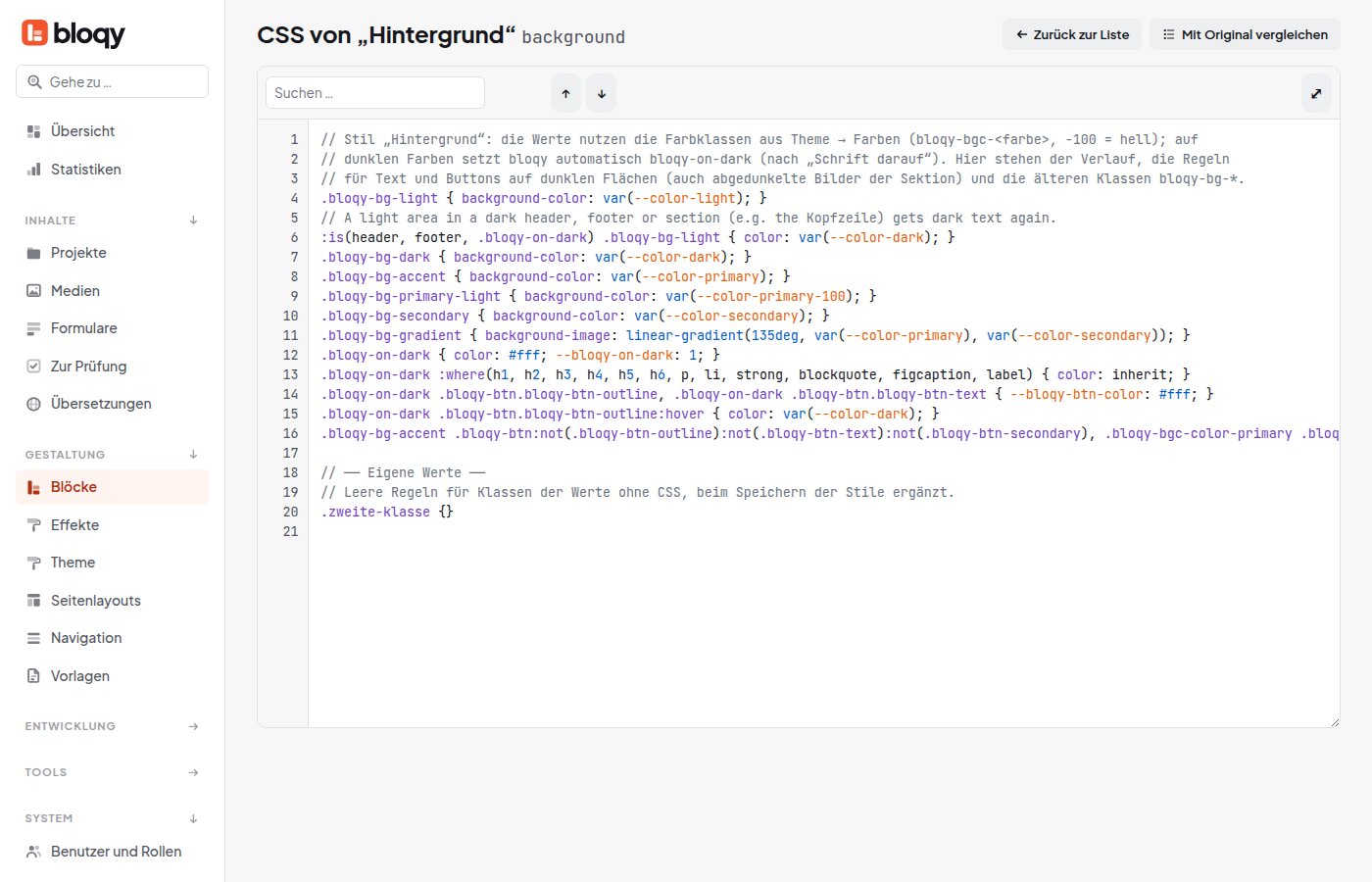Open Medien library
1372x882 pixels.
(x=112, y=291)
